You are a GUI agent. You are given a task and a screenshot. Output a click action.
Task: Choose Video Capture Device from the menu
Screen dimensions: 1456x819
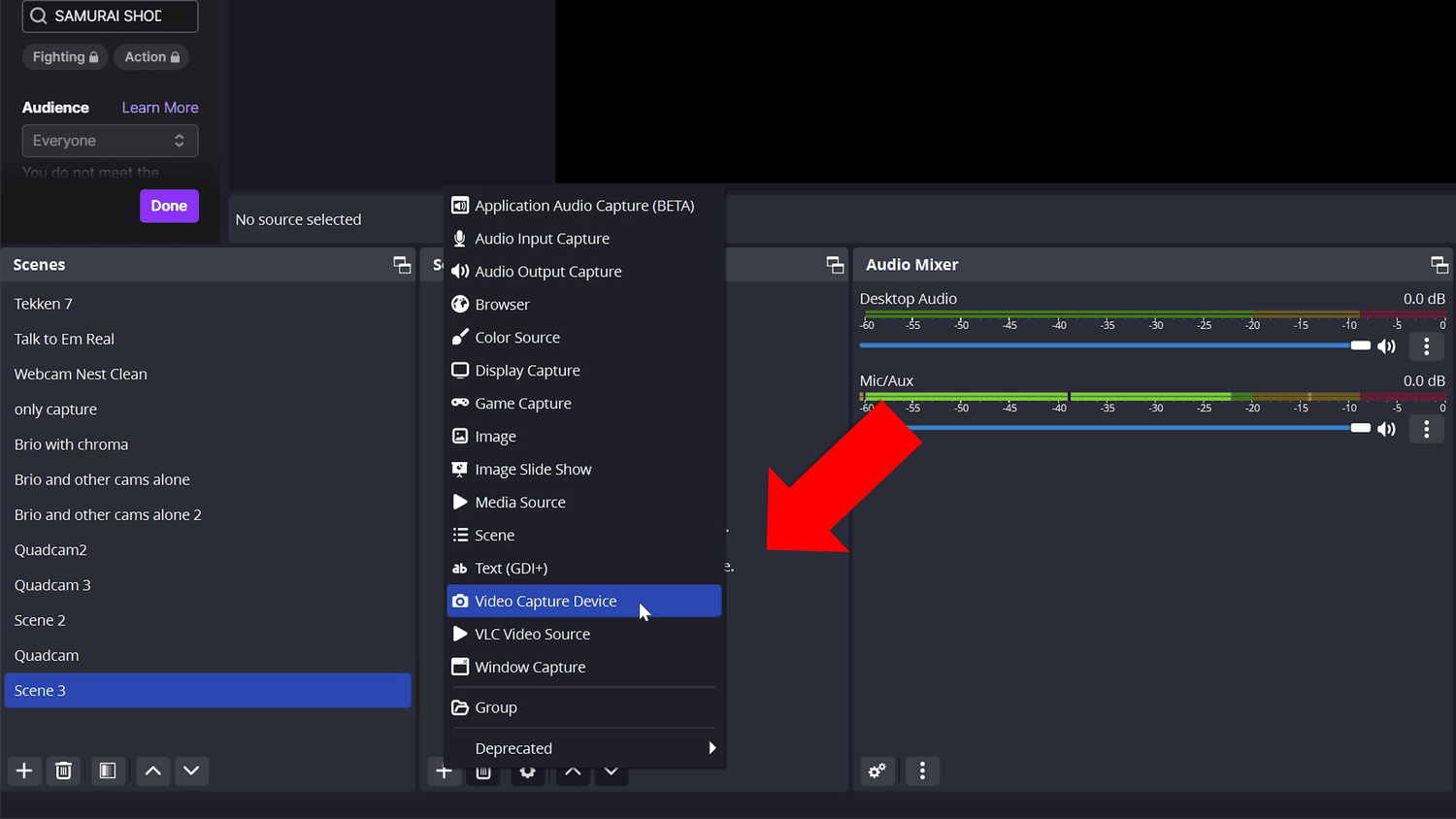[x=546, y=601]
